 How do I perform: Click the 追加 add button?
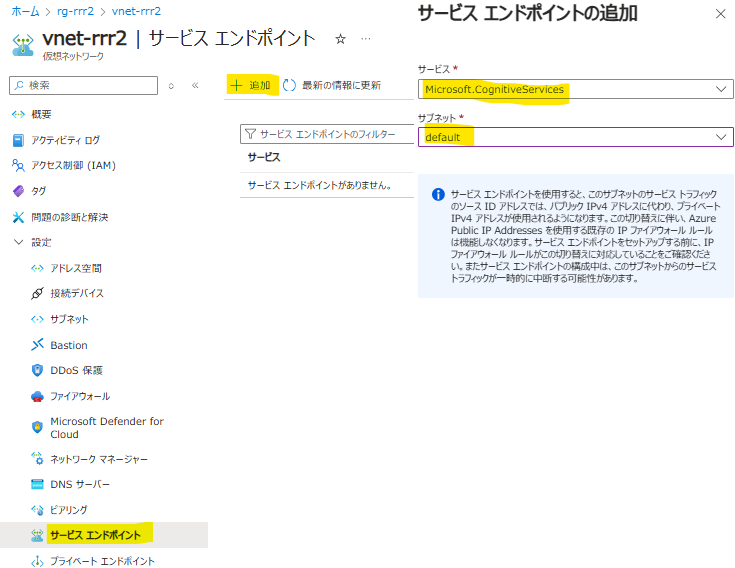pos(252,85)
